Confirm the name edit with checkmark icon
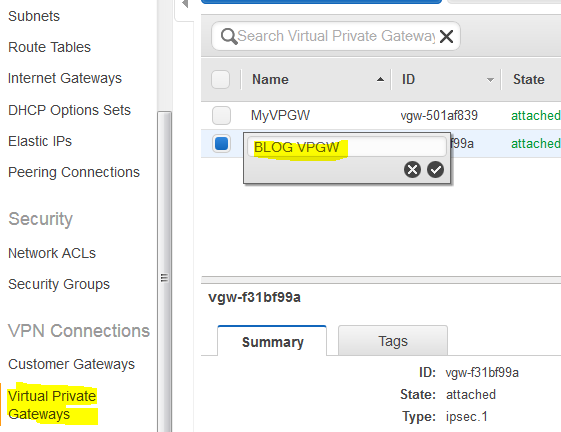This screenshot has width=561, height=432. 435,170
